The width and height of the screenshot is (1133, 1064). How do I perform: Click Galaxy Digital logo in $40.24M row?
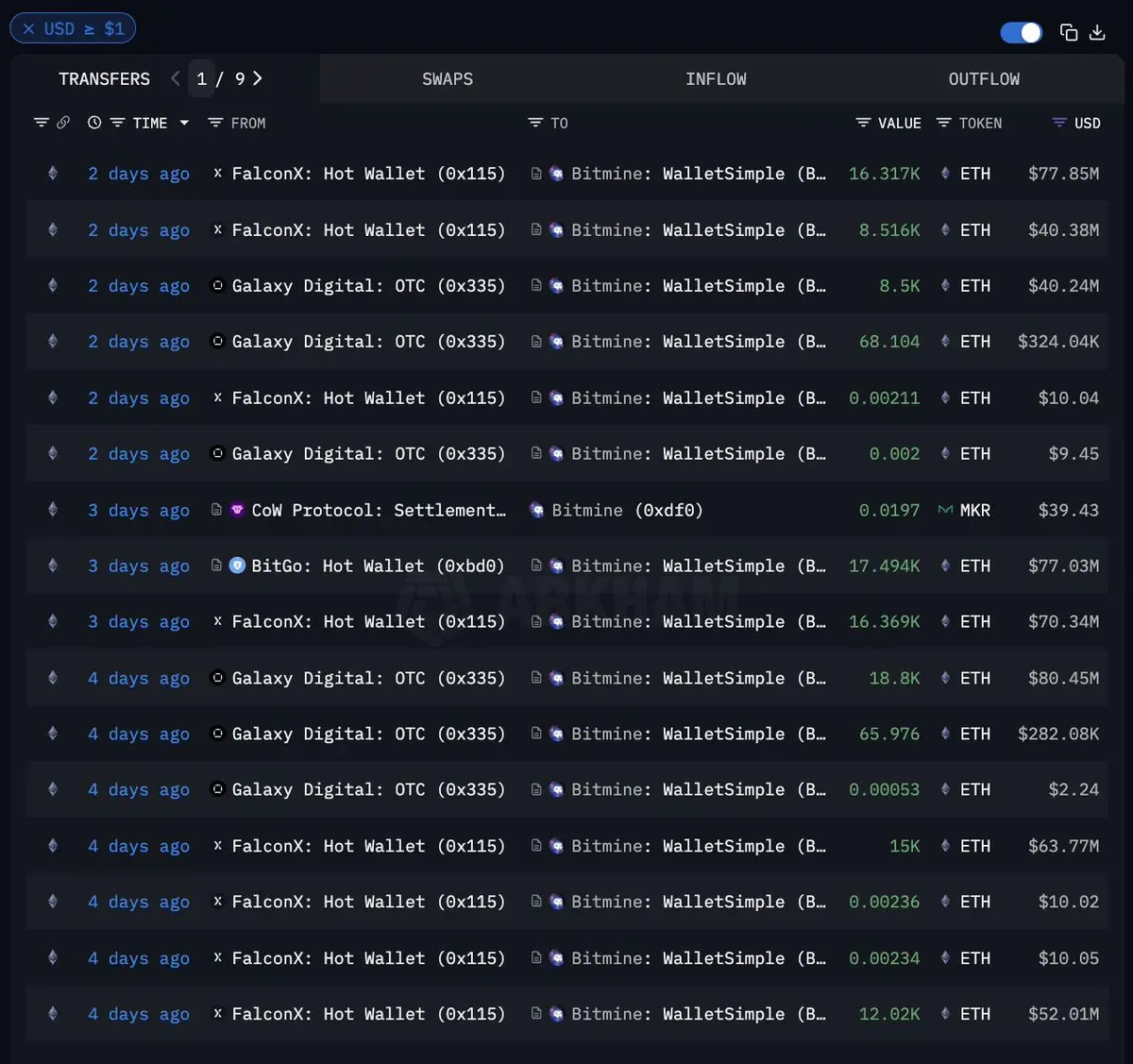click(217, 285)
